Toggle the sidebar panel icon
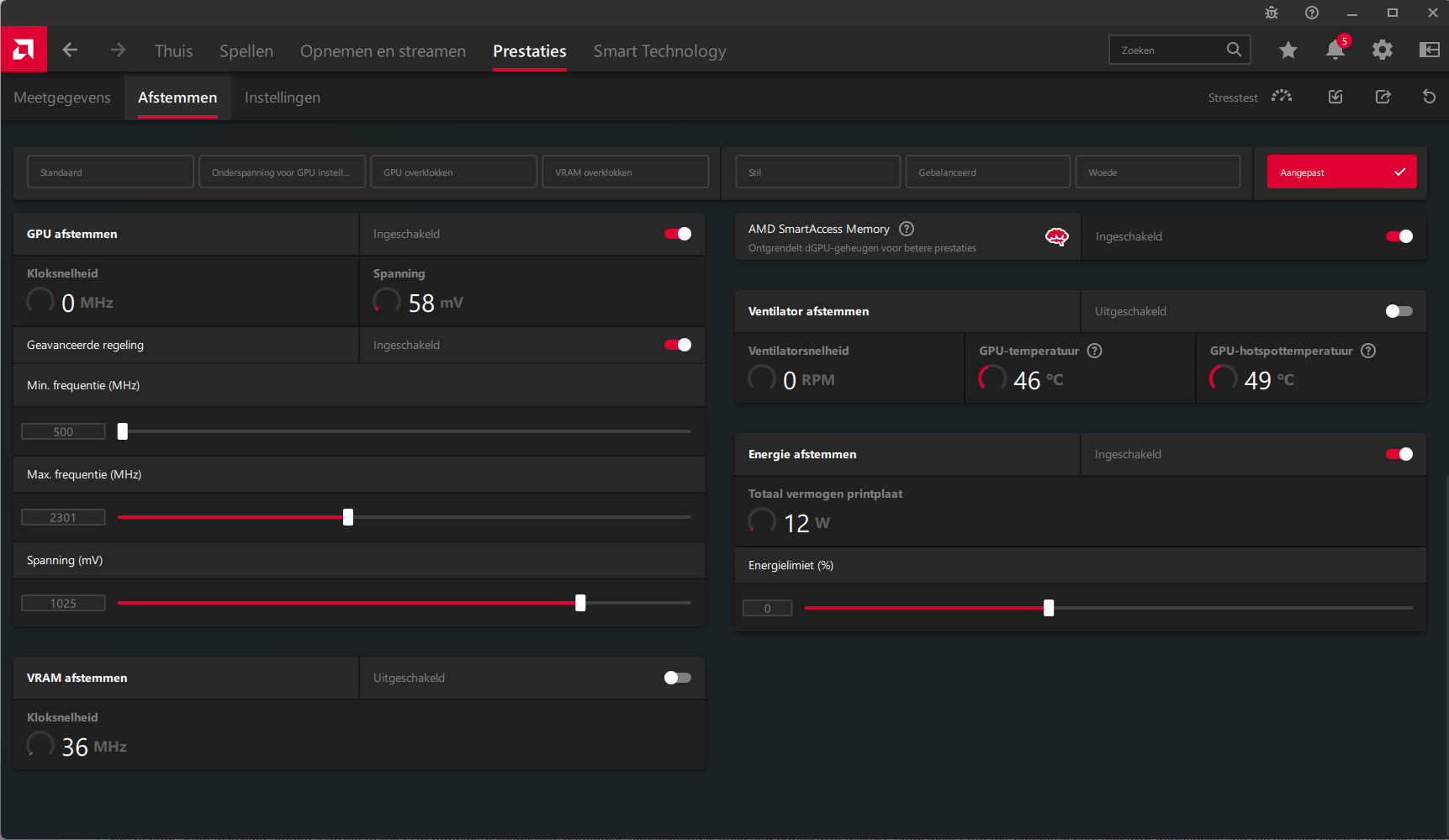This screenshot has height=840, width=1449. pyautogui.click(x=1430, y=50)
